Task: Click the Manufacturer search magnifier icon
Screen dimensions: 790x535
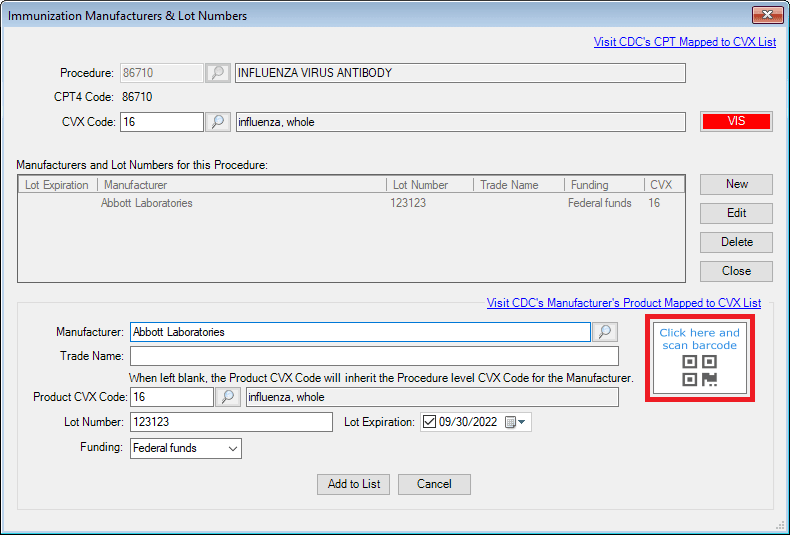Action: pyautogui.click(x=605, y=332)
